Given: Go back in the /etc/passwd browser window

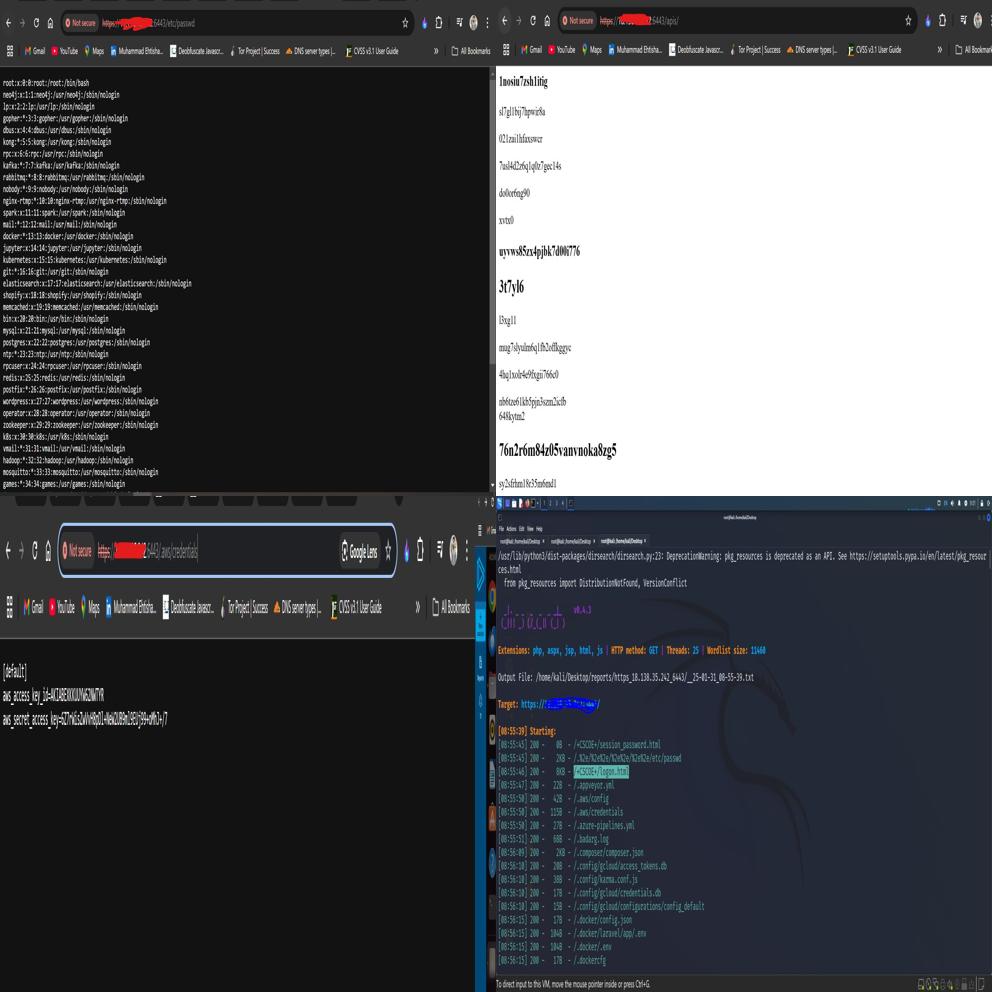Looking at the screenshot, I should tap(8, 23).
